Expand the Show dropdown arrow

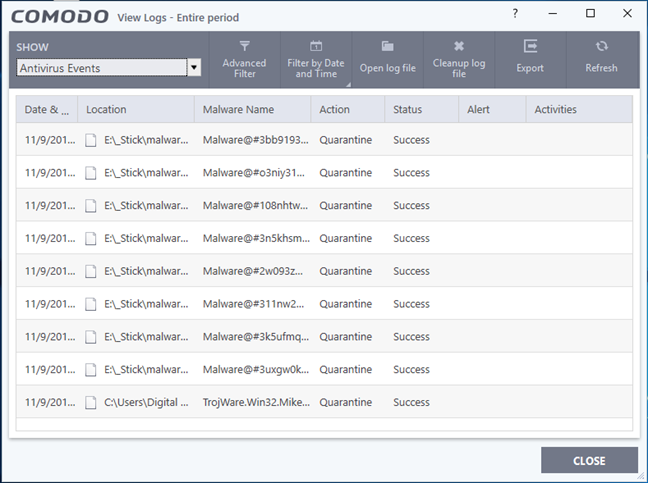(194, 67)
